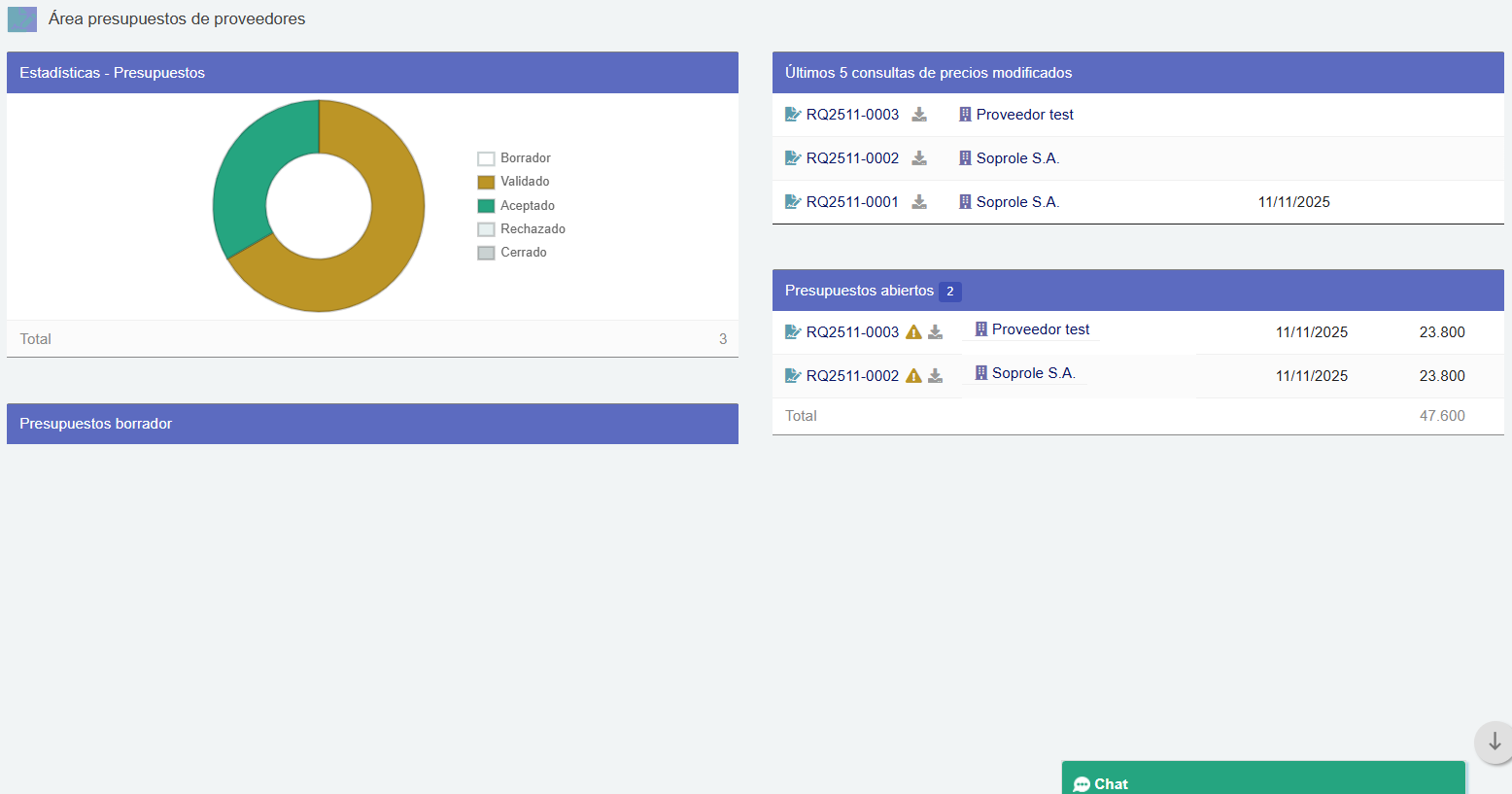
Task: Click warning icon next to open RQ2511-0003
Action: (913, 332)
